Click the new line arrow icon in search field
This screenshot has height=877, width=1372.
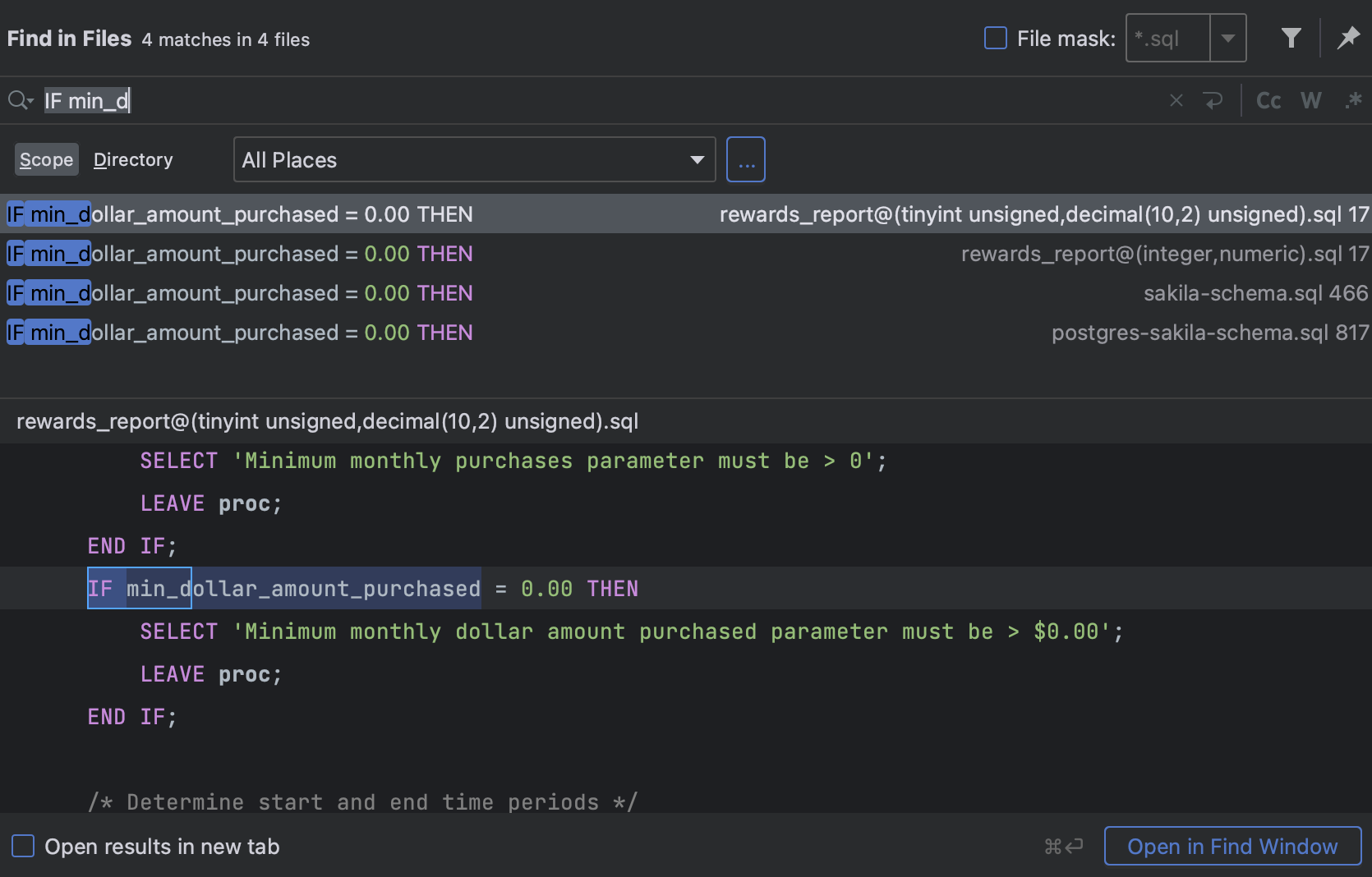pos(1213,100)
